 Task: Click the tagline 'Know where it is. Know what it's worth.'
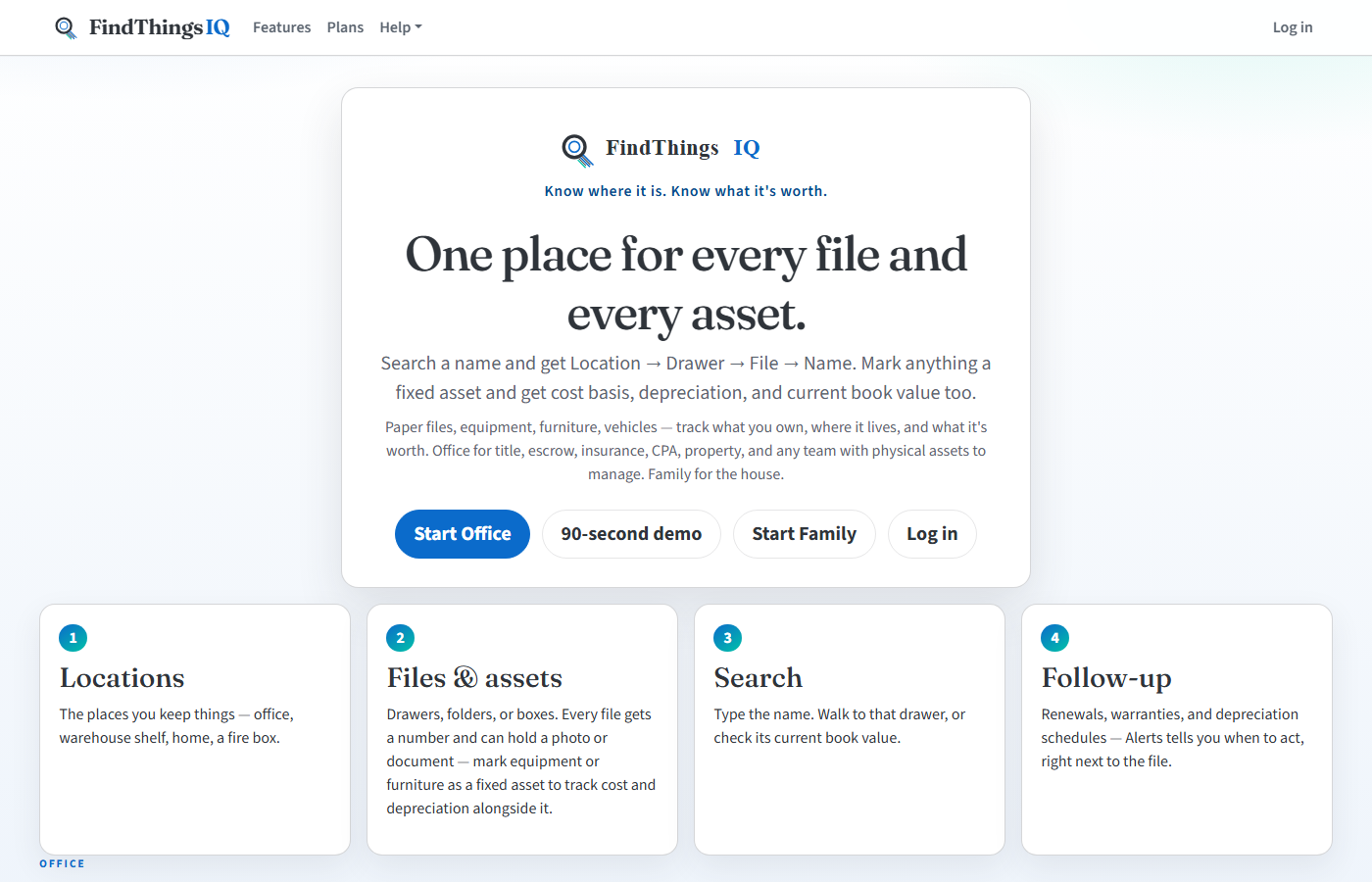tap(686, 191)
